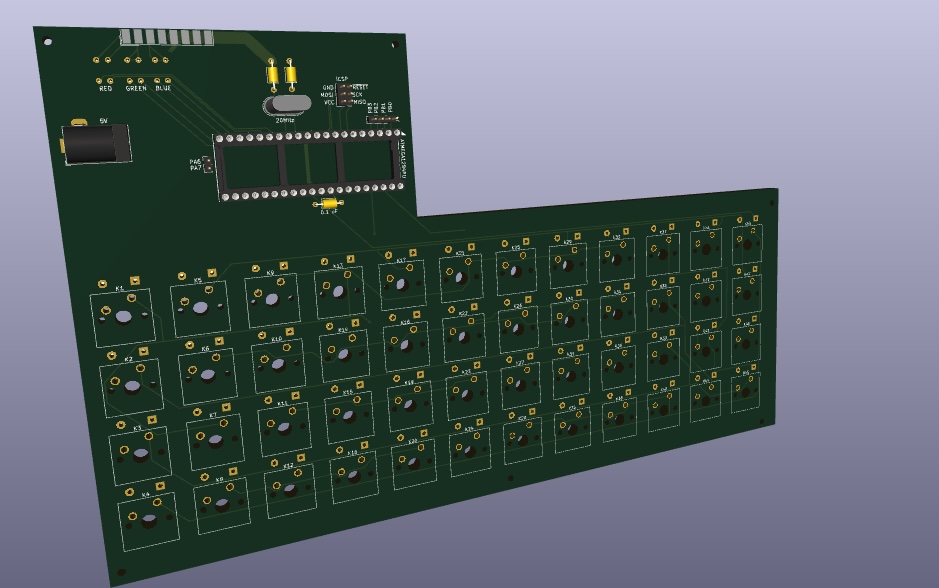The image size is (939, 588).
Task: Select key switch footprint K5
Action: [201, 308]
